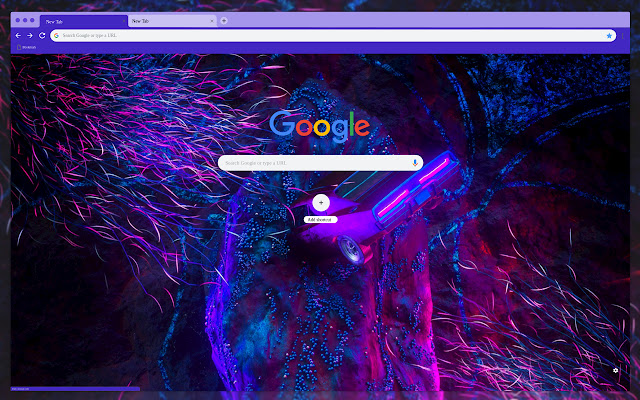Switch to the first New Tab
The image size is (640, 400).
[x=84, y=21]
